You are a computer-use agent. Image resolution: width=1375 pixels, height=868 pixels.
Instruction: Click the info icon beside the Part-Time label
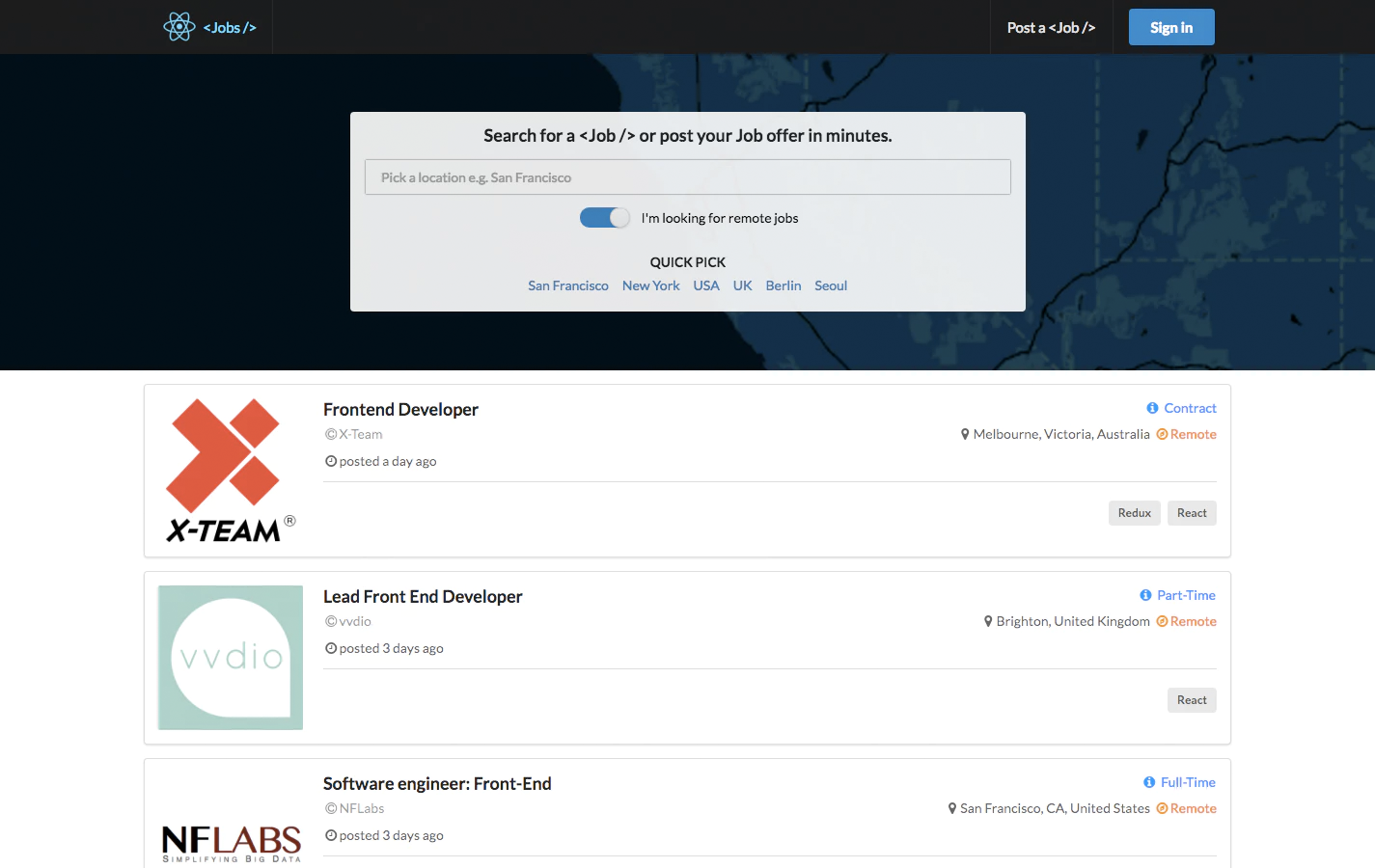click(1145, 595)
